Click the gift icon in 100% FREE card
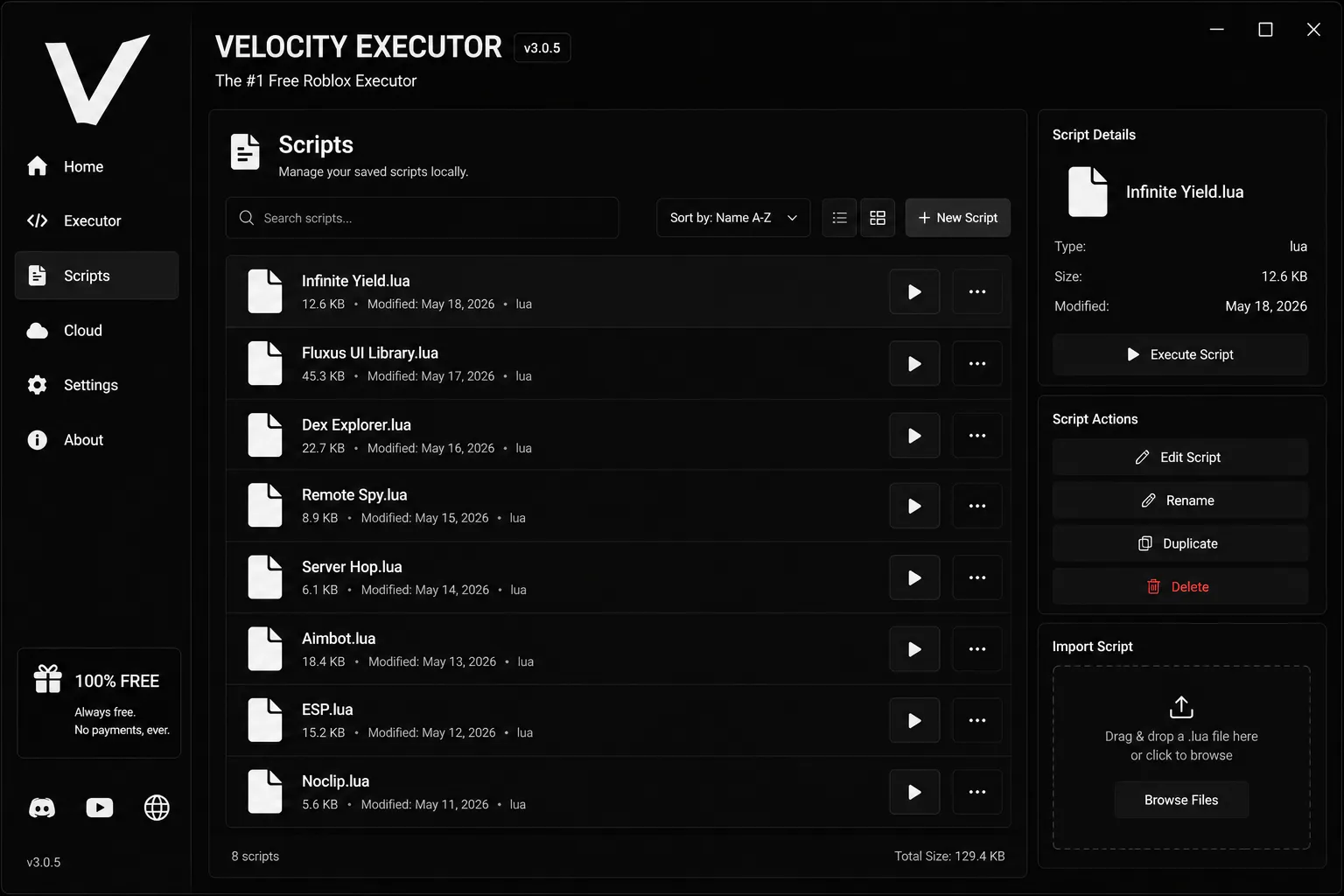The image size is (1344, 896). 48,679
